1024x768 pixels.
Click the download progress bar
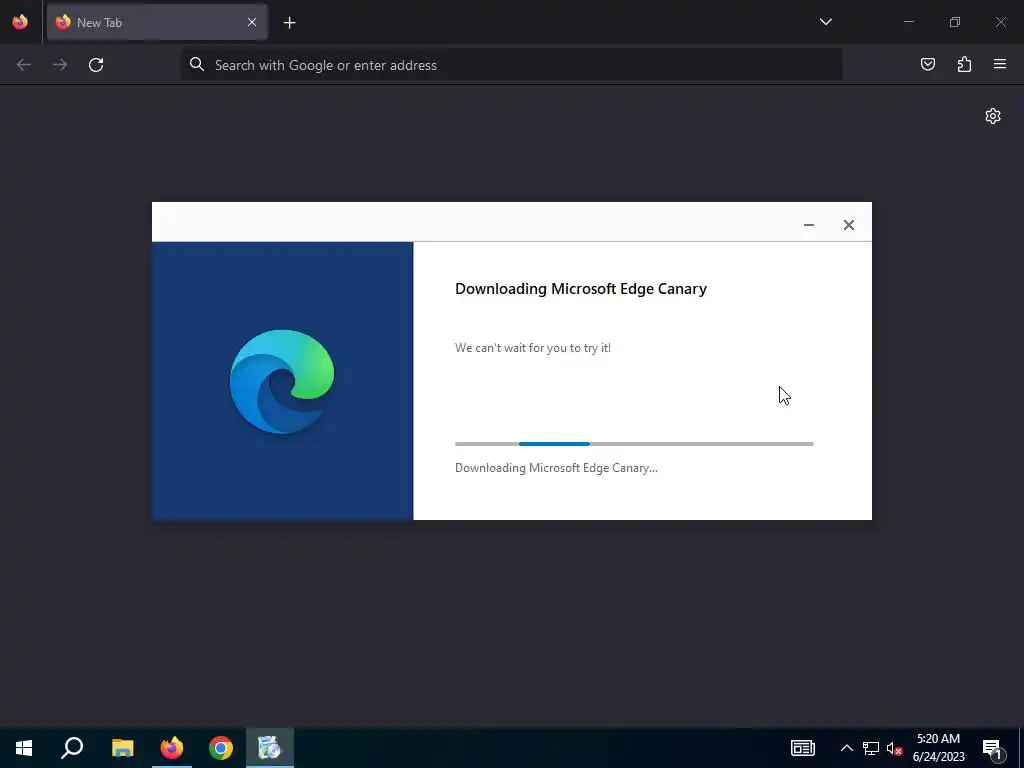(634, 444)
